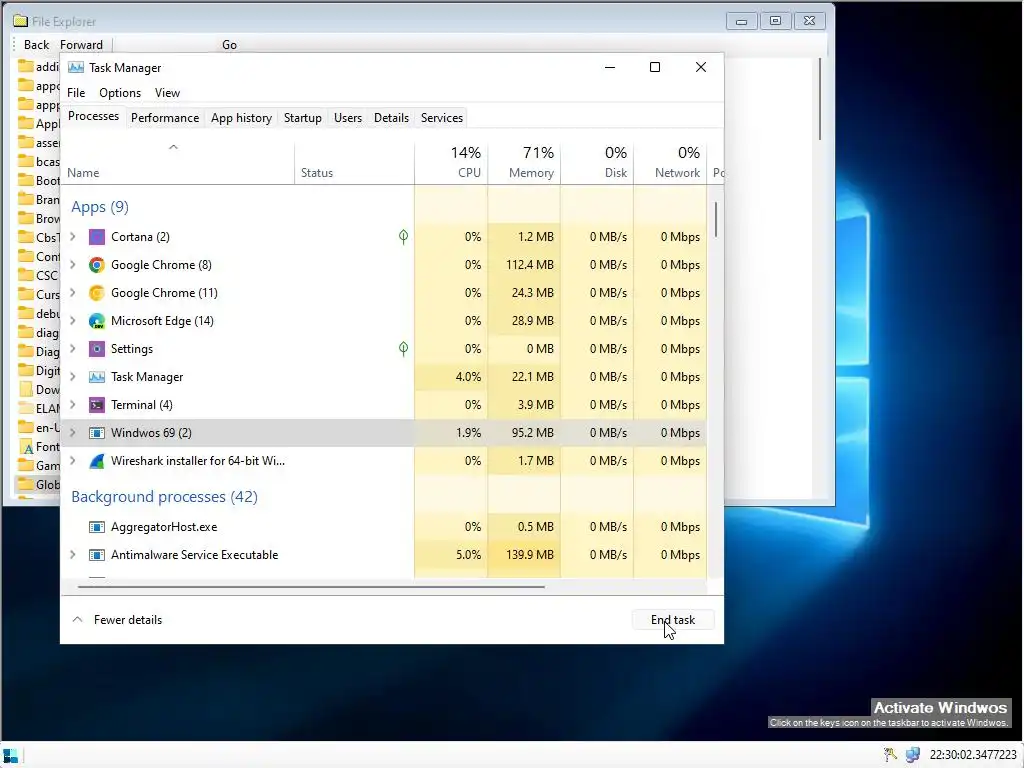1024x768 pixels.
Task: Switch to the Startup tab
Action: 302,118
